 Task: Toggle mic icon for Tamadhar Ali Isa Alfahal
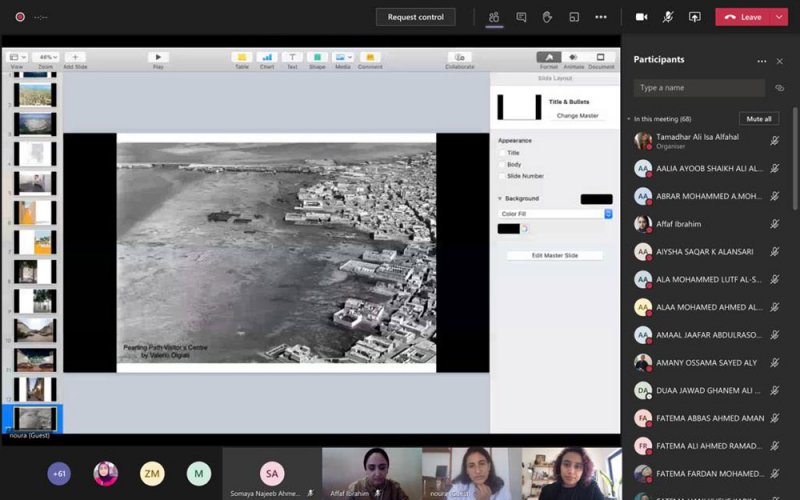click(x=774, y=141)
